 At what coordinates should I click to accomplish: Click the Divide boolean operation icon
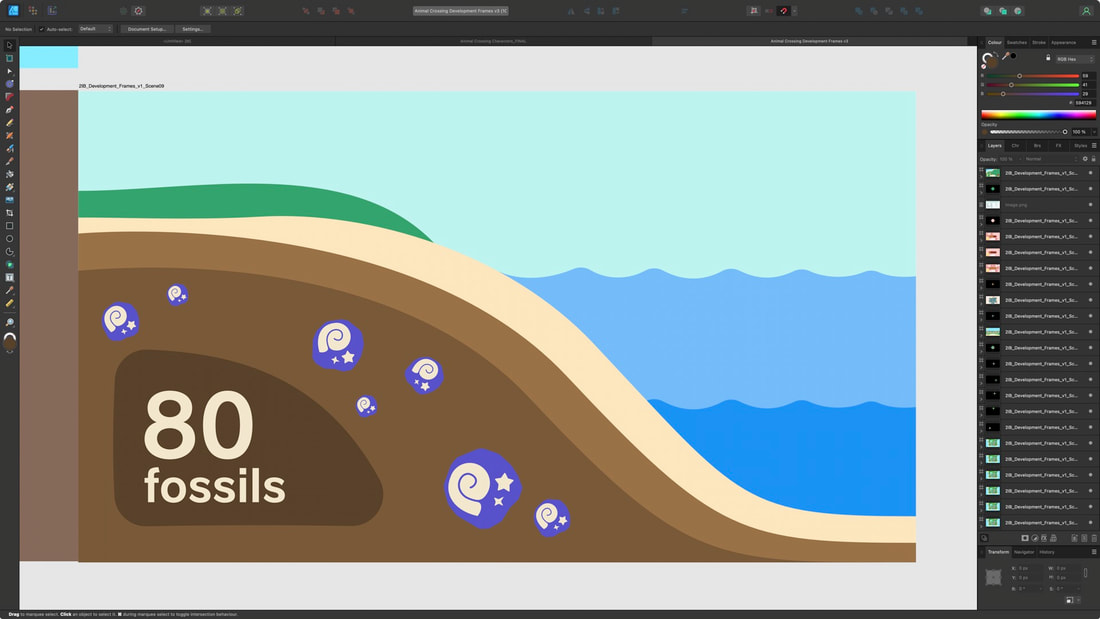919,11
